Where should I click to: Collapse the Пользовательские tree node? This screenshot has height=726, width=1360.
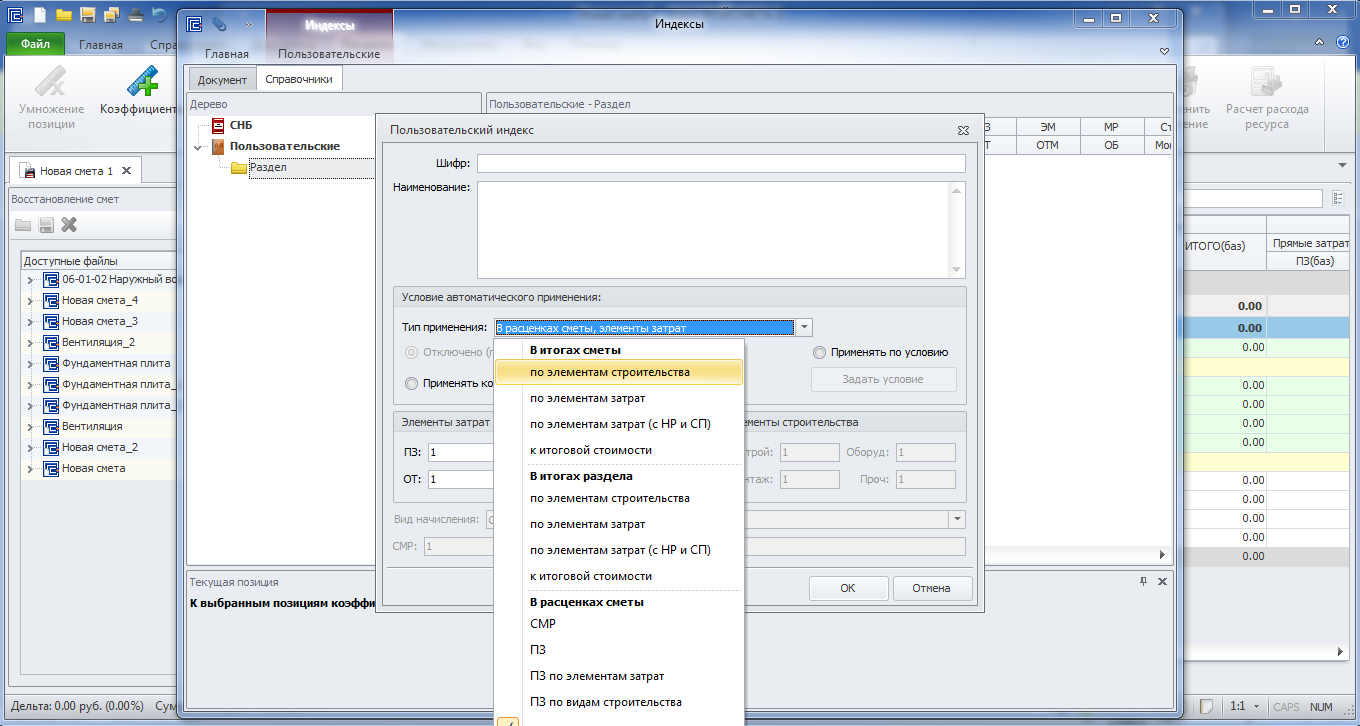(x=199, y=148)
